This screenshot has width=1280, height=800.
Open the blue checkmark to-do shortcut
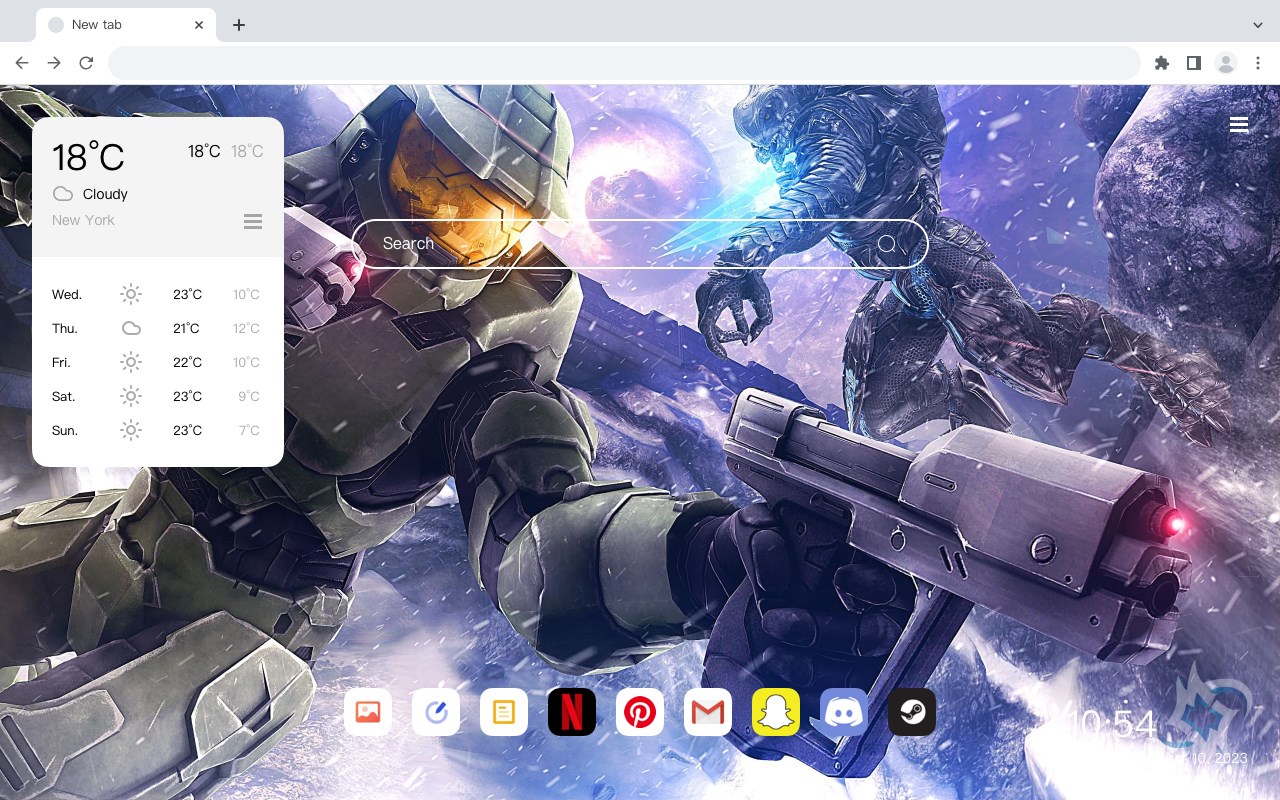click(x=436, y=712)
